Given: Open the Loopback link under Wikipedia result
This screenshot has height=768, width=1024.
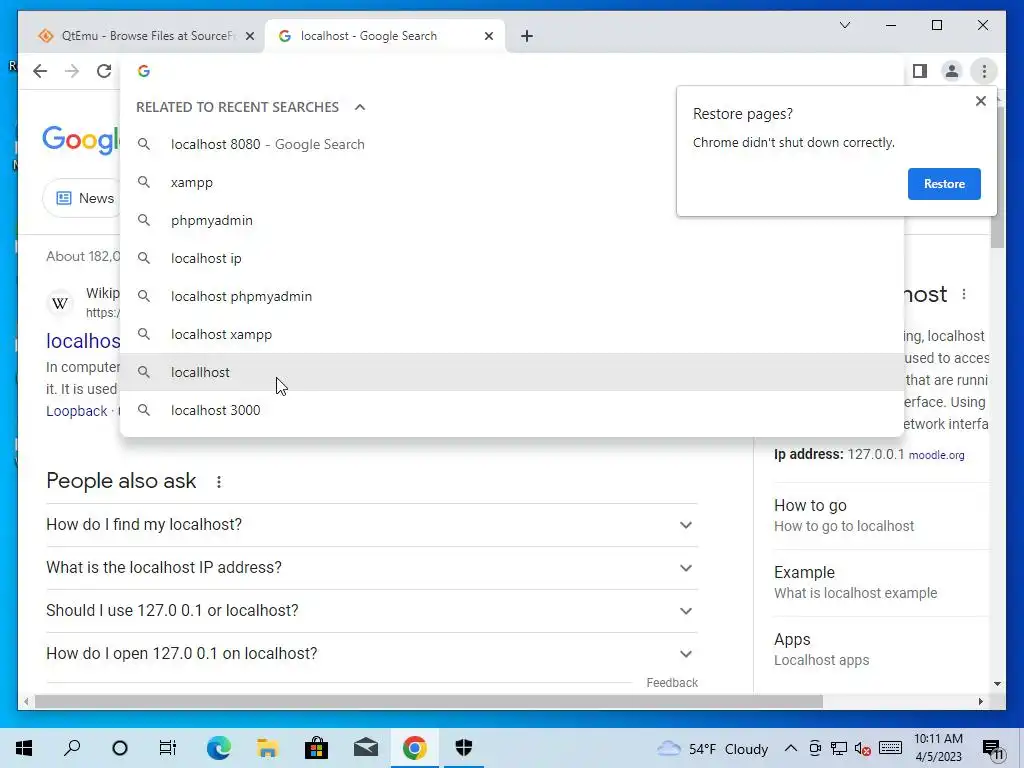Looking at the screenshot, I should 76,411.
